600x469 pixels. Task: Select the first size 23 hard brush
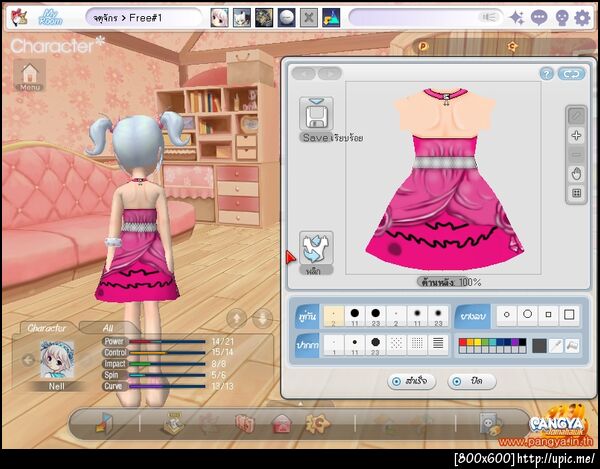(375, 316)
